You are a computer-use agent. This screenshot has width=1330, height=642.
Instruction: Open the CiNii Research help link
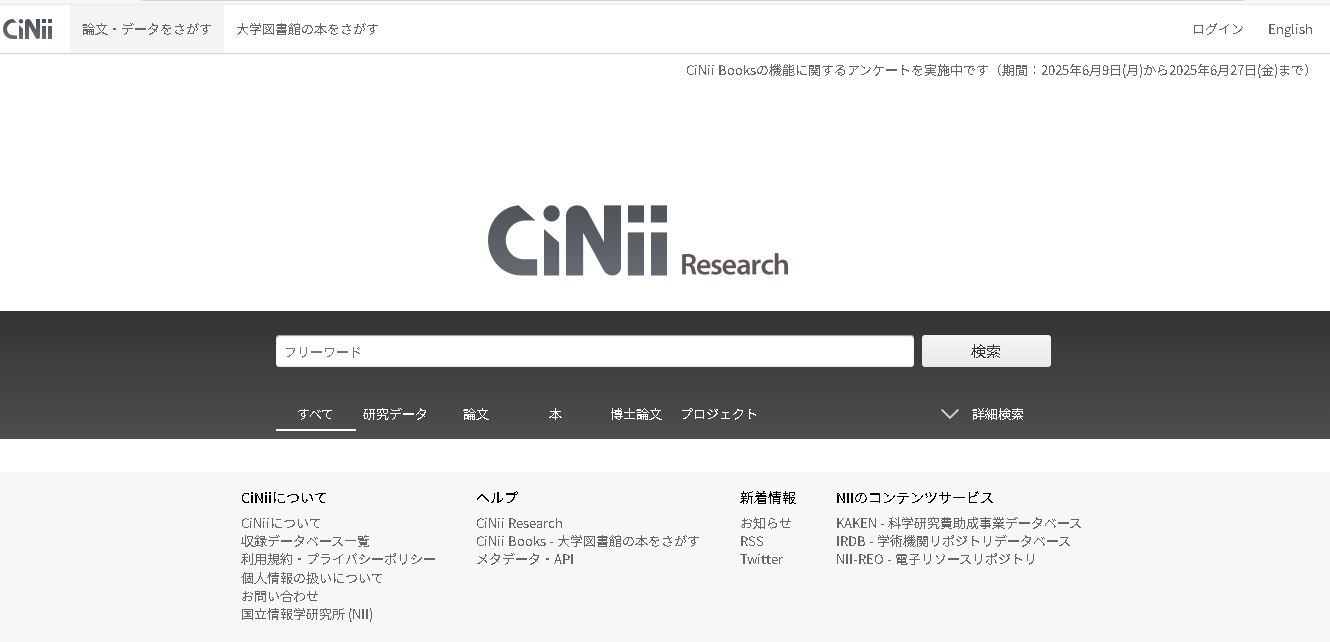pyautogui.click(x=519, y=523)
